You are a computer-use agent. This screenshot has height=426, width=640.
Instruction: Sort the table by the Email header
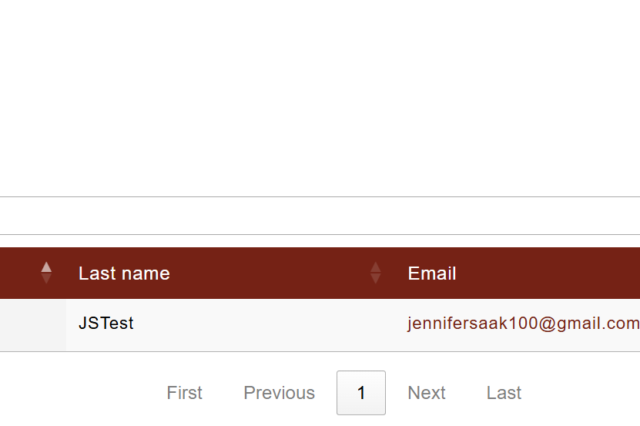click(x=432, y=273)
